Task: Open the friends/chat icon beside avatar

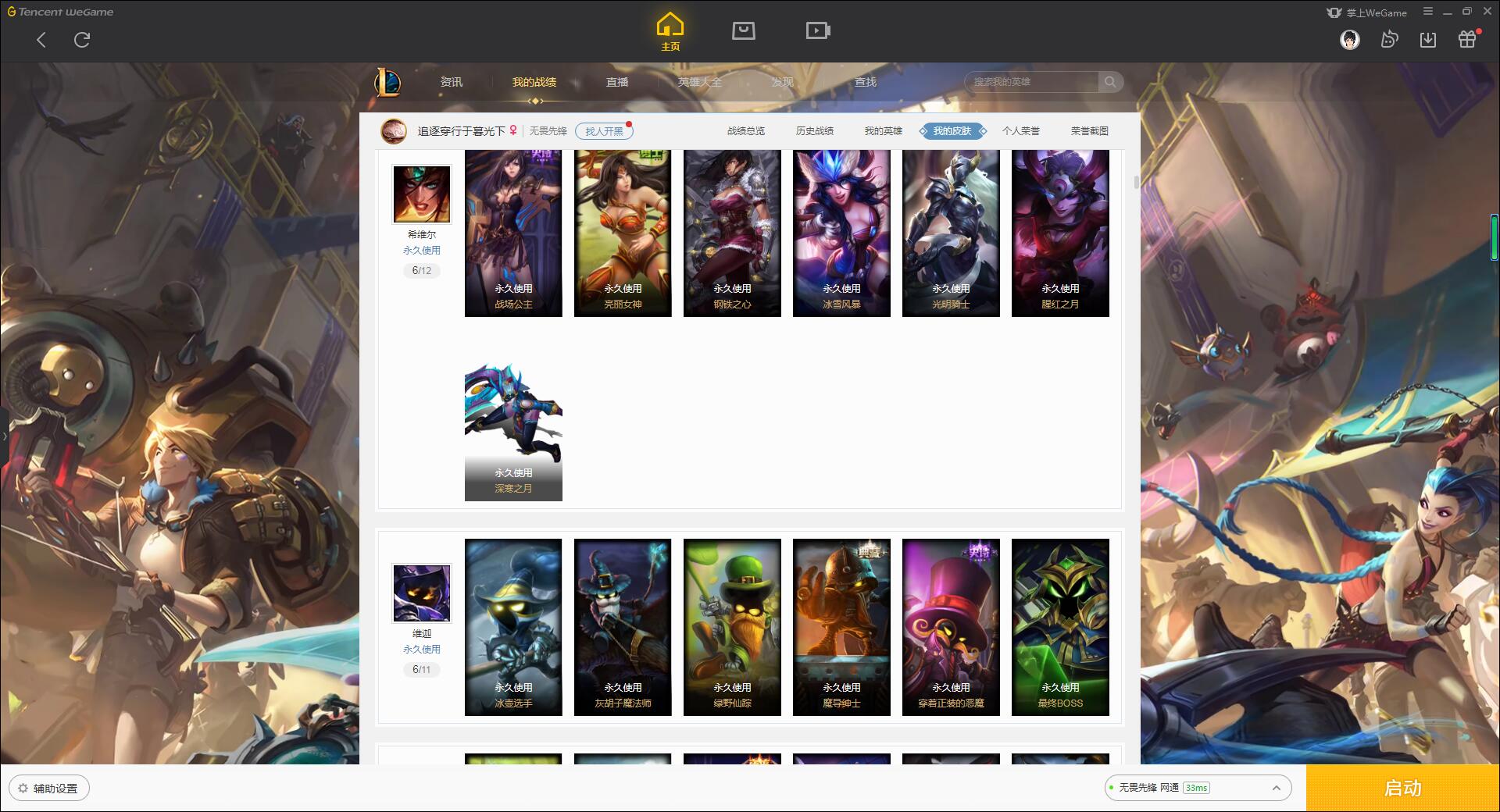Action: tap(1389, 40)
